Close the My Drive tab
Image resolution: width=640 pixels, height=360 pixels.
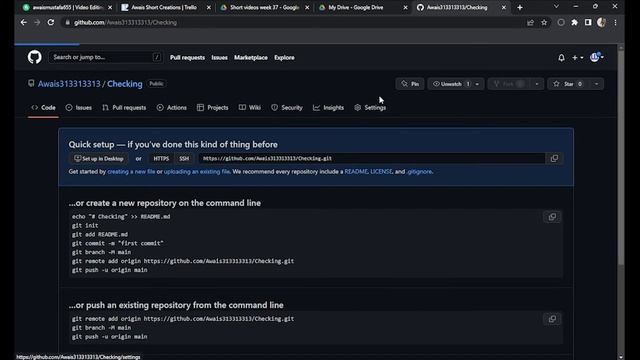pos(405,7)
